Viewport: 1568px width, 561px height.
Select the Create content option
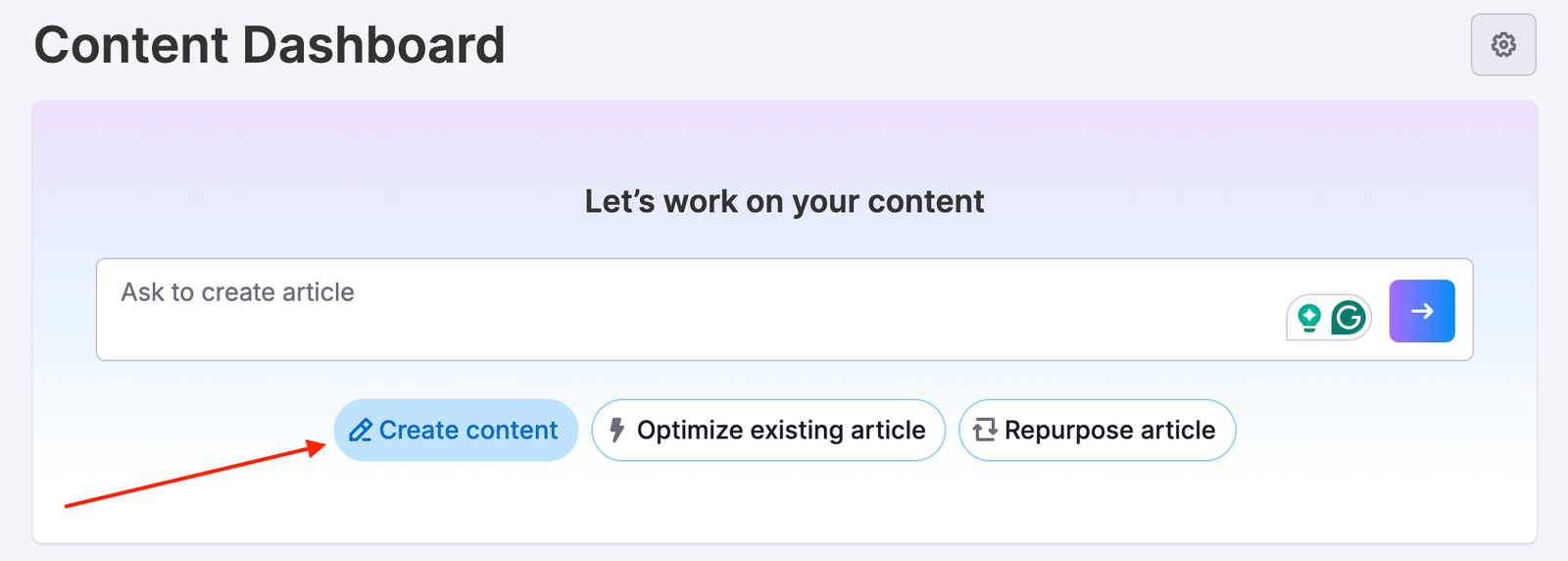456,431
